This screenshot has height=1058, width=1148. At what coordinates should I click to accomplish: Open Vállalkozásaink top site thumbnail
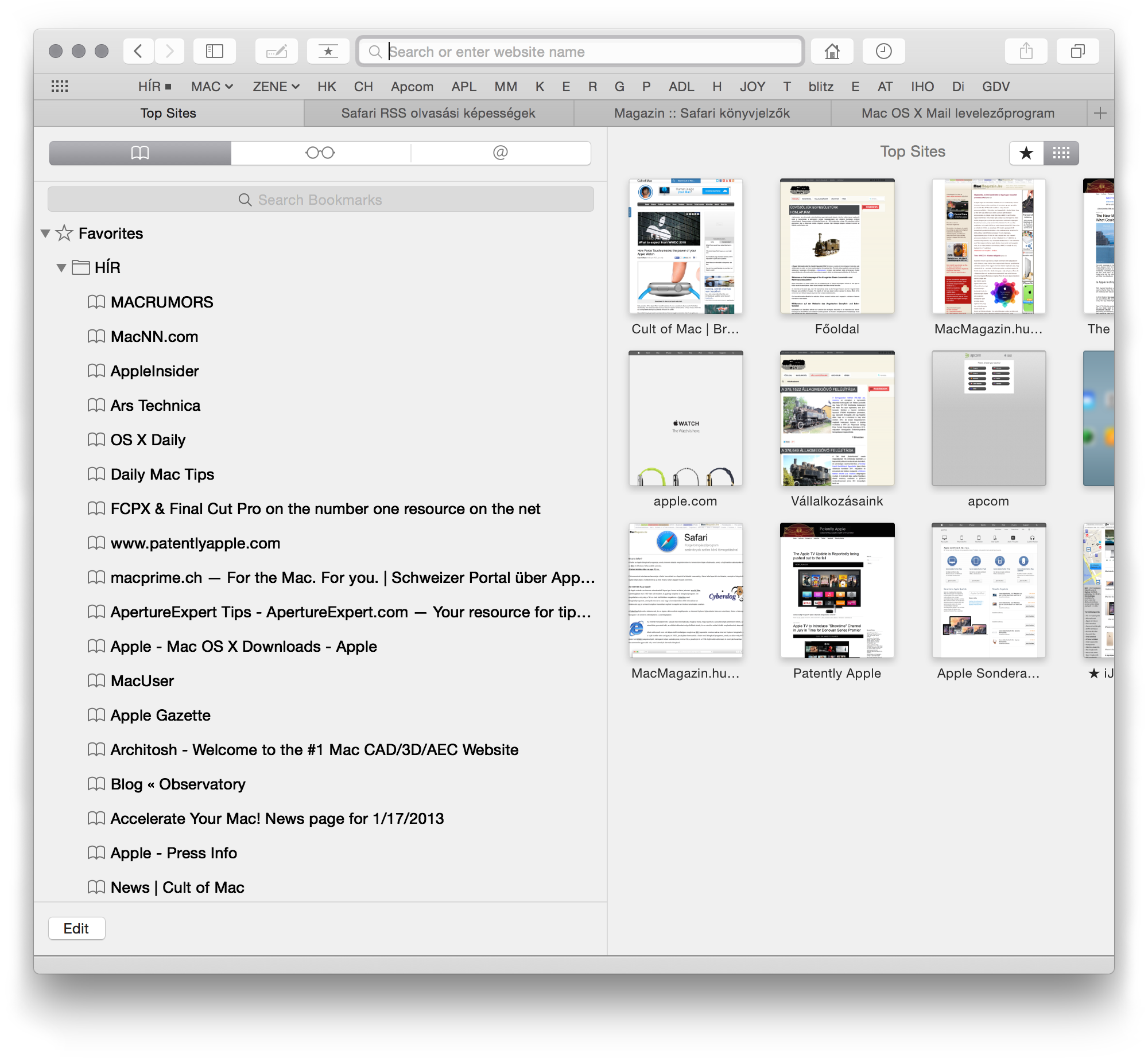pyautogui.click(x=837, y=418)
